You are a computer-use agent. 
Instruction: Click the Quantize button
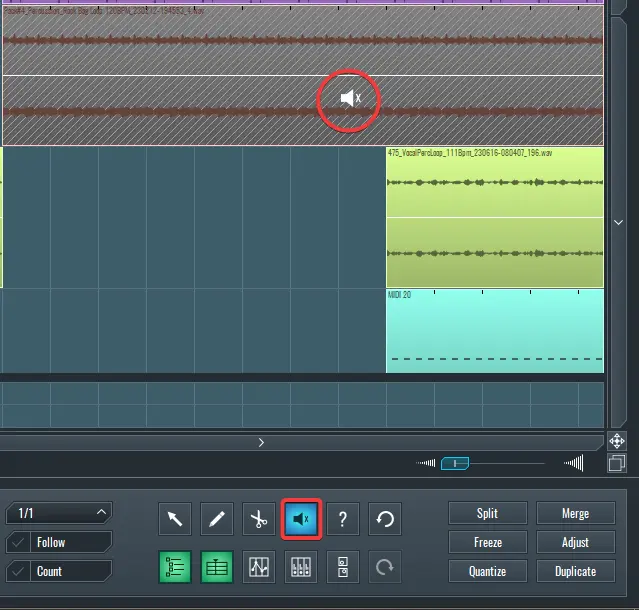[x=487, y=571]
